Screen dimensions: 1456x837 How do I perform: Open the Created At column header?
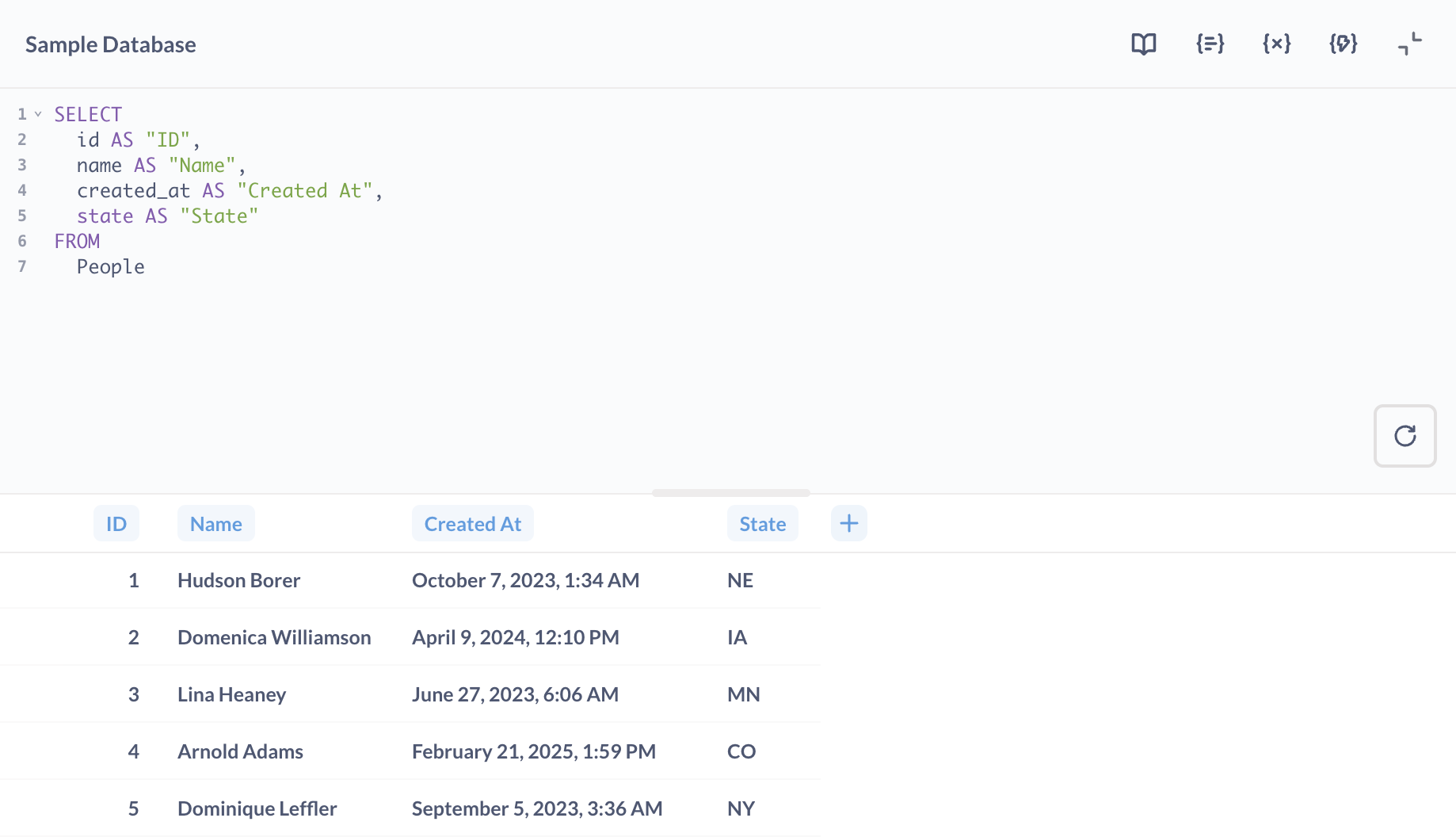pos(472,524)
